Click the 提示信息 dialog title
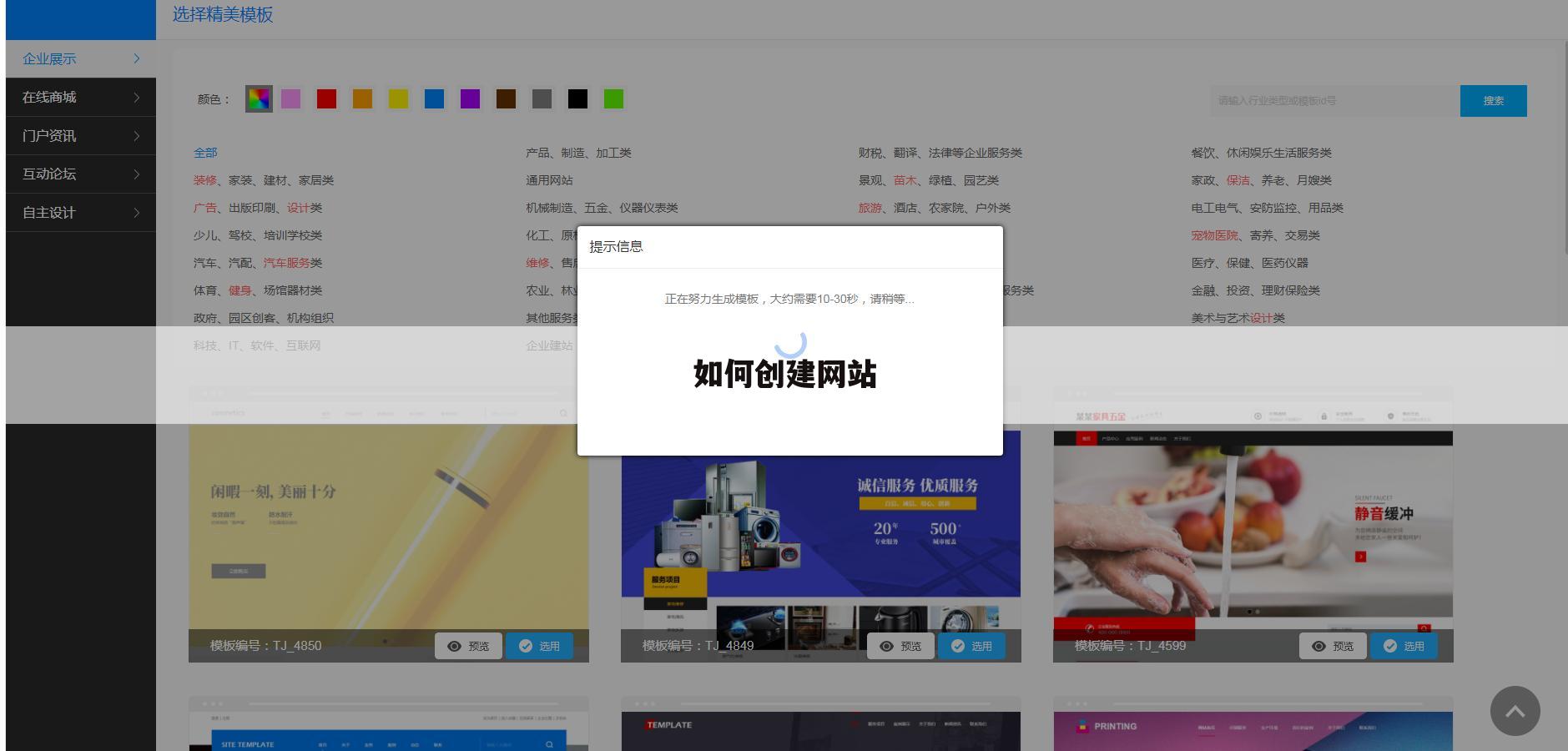Viewport: 1568px width, 751px height. pos(616,247)
